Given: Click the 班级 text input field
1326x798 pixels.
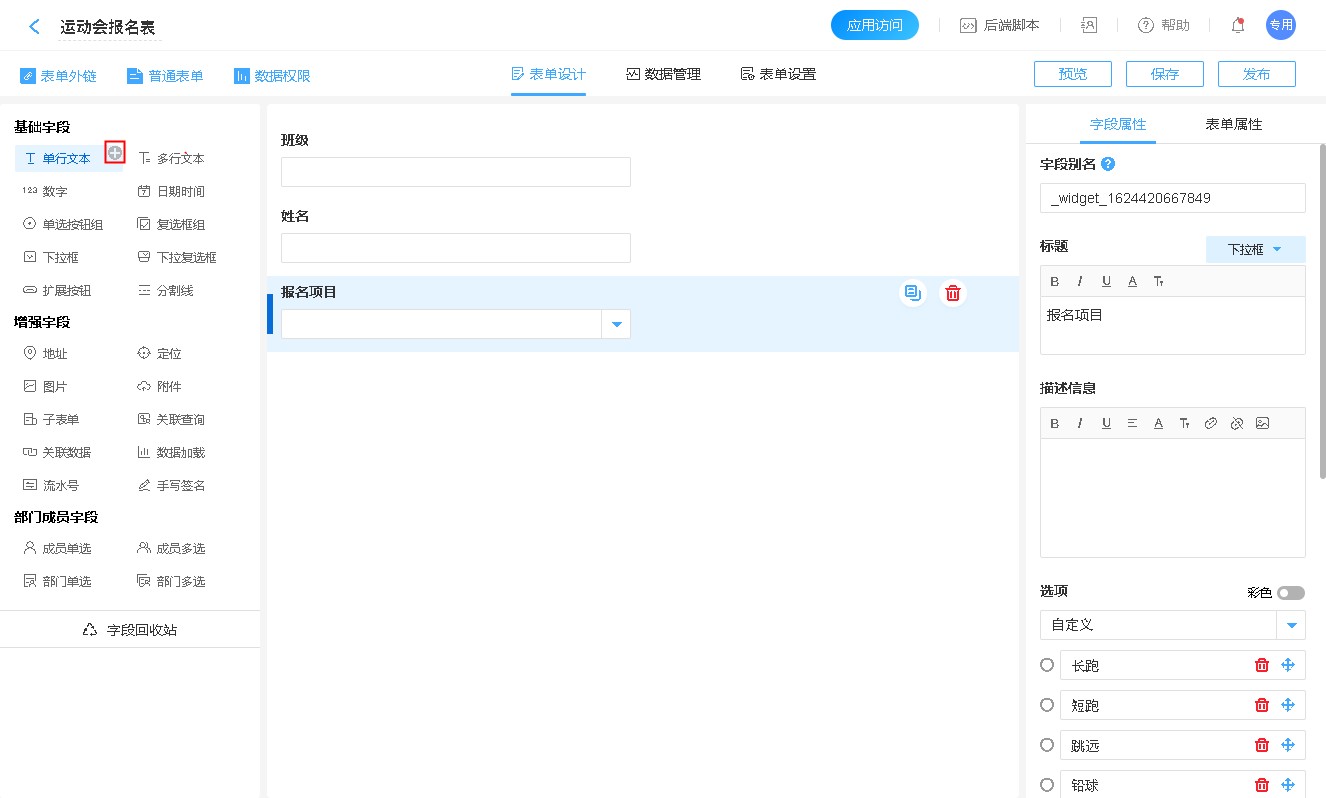Looking at the screenshot, I should [455, 172].
